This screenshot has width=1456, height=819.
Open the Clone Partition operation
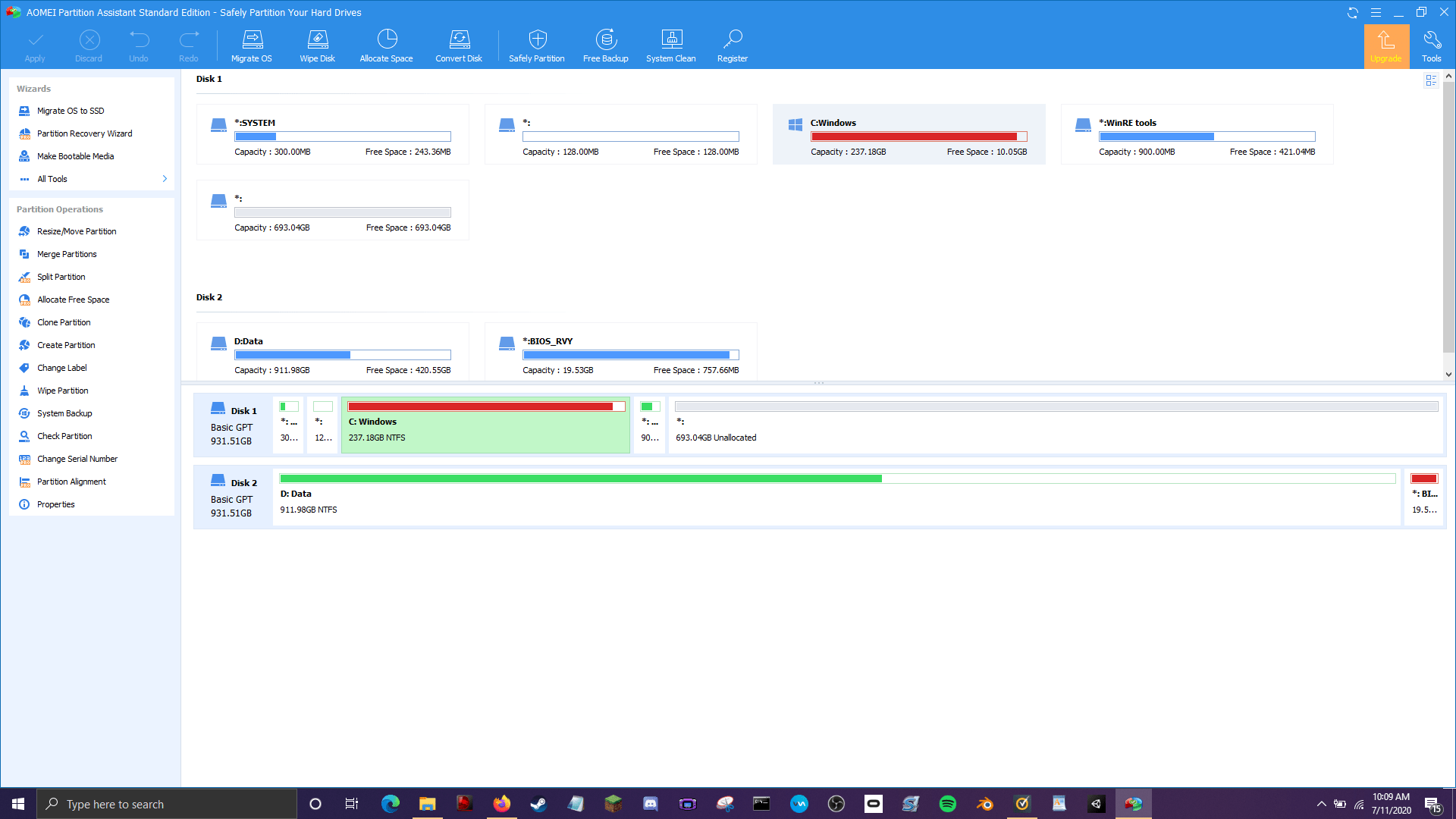64,322
